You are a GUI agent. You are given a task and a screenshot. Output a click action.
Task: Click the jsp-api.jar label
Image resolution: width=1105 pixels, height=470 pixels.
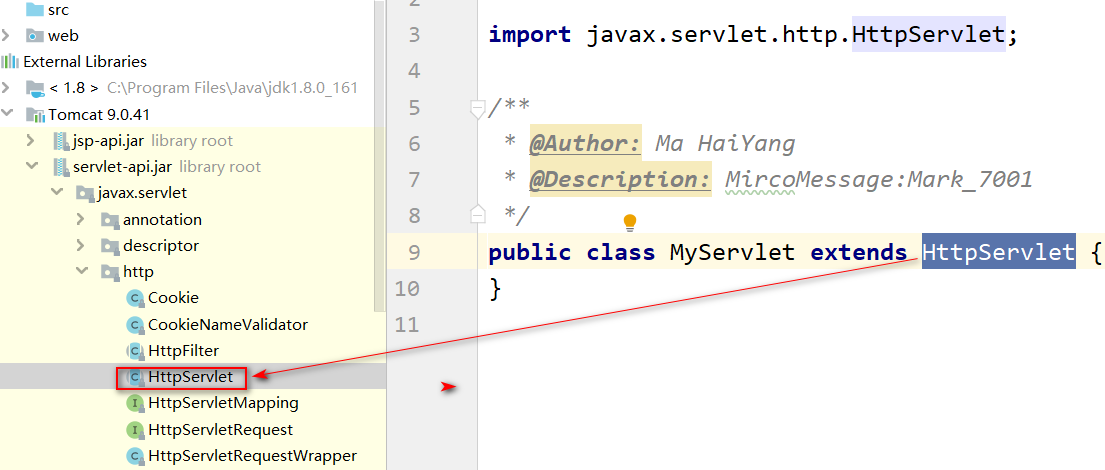[x=109, y=141]
